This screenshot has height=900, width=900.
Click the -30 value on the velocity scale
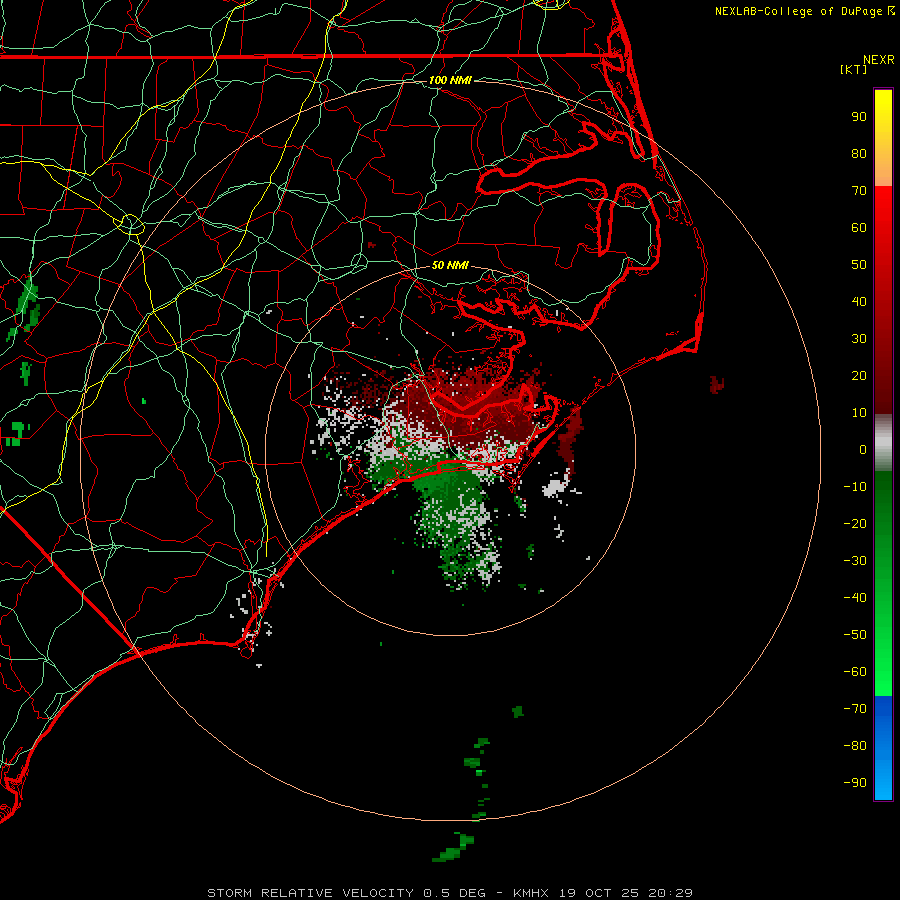click(x=855, y=561)
